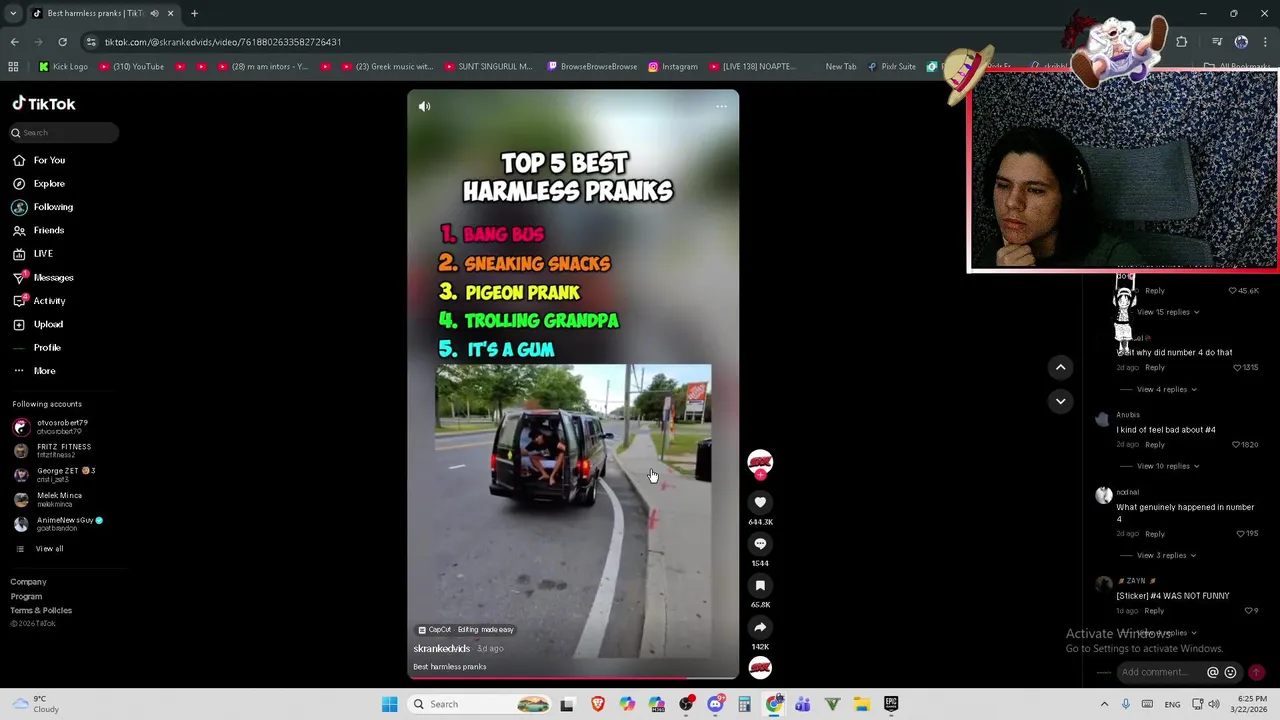Mute the video with the speaker icon
The image size is (1280, 720).
424,106
